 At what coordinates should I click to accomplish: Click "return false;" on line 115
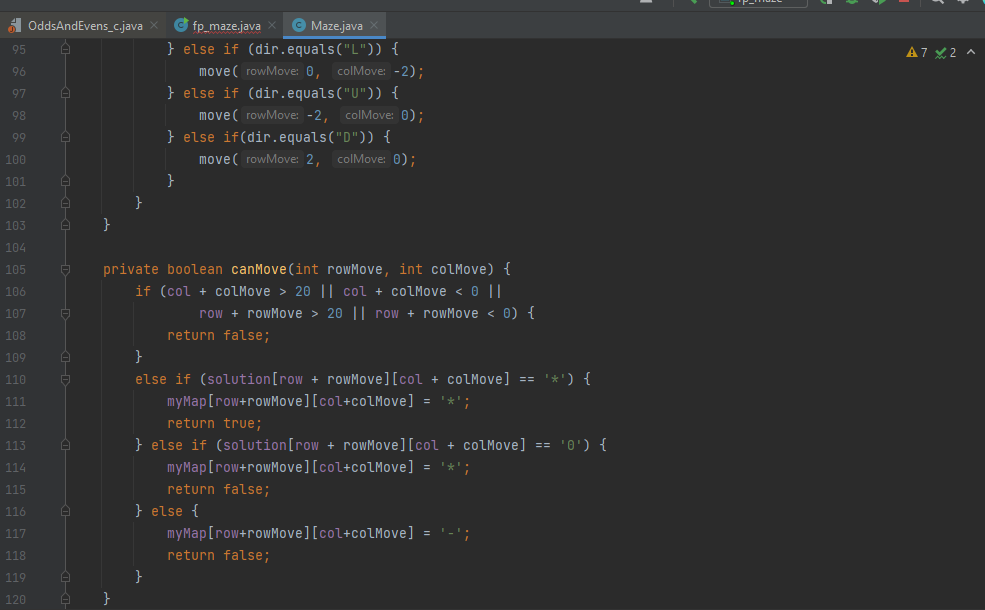point(219,489)
